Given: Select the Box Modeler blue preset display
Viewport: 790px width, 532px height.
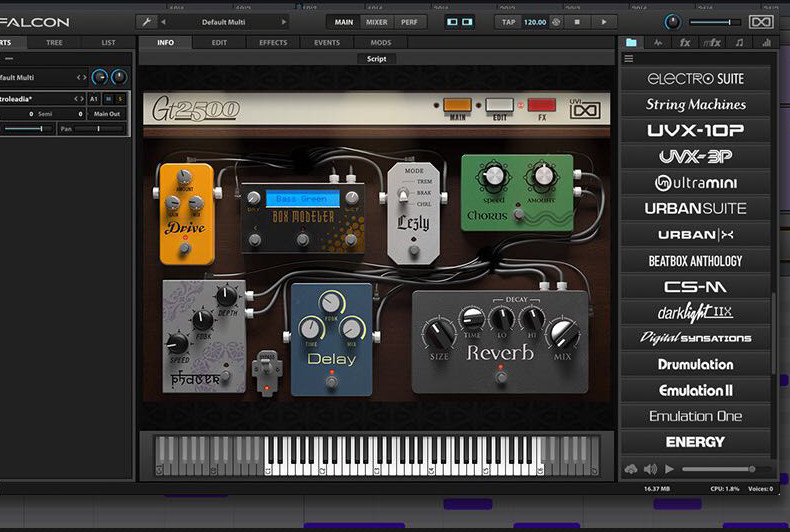Looking at the screenshot, I should [303, 199].
